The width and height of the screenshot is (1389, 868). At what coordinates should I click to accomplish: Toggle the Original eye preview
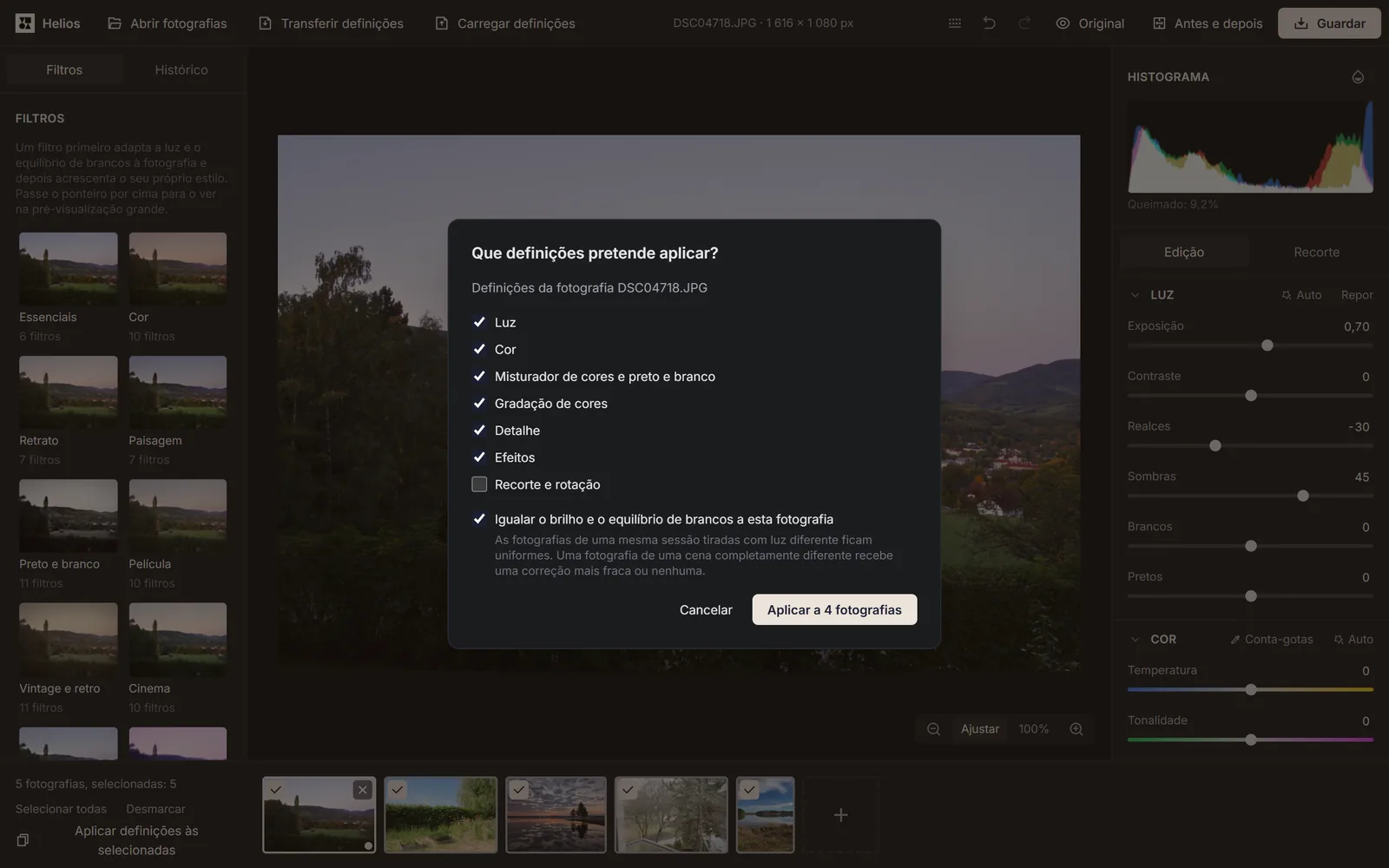click(x=1089, y=23)
